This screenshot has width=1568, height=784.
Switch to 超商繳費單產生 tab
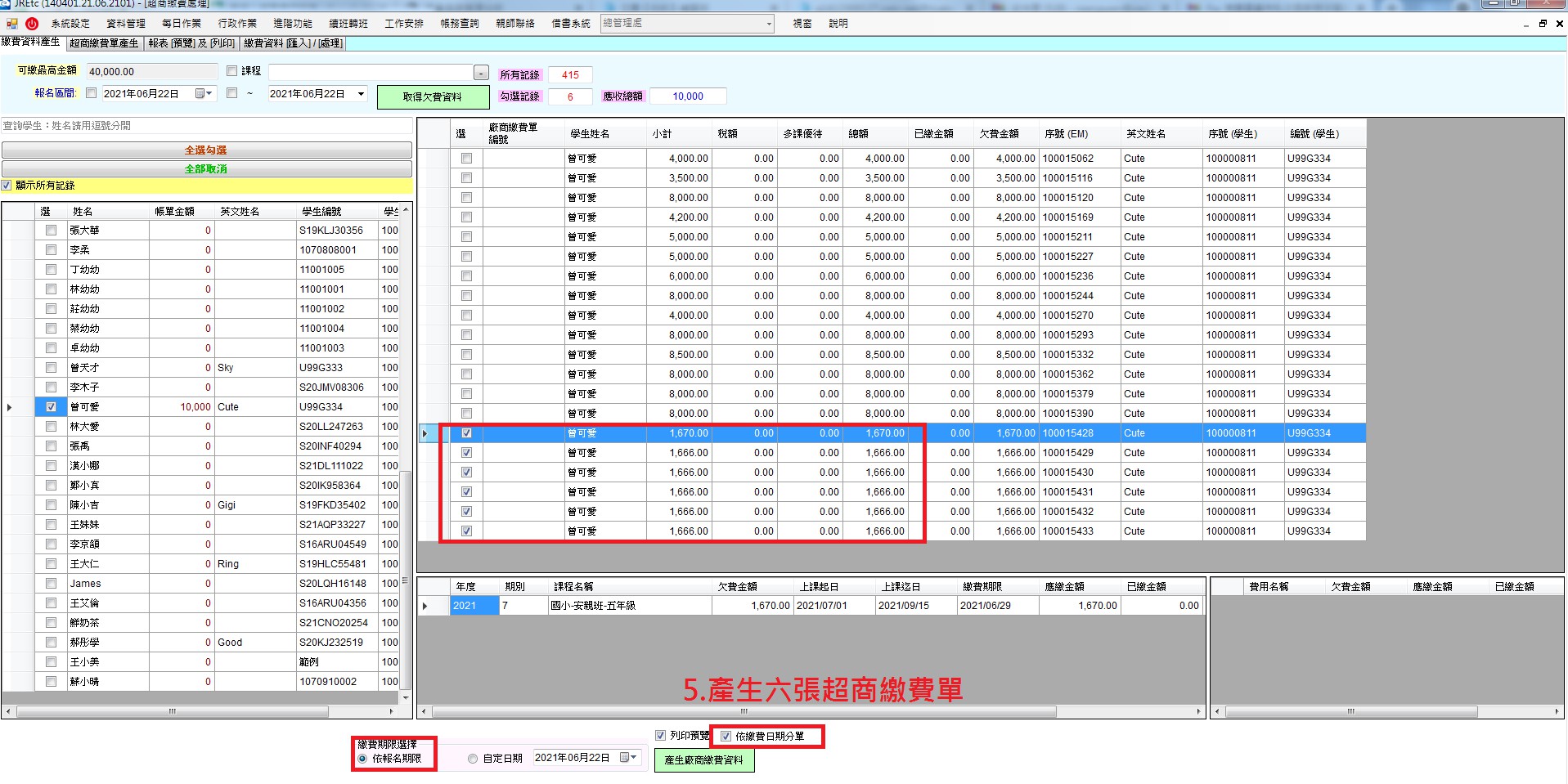104,43
